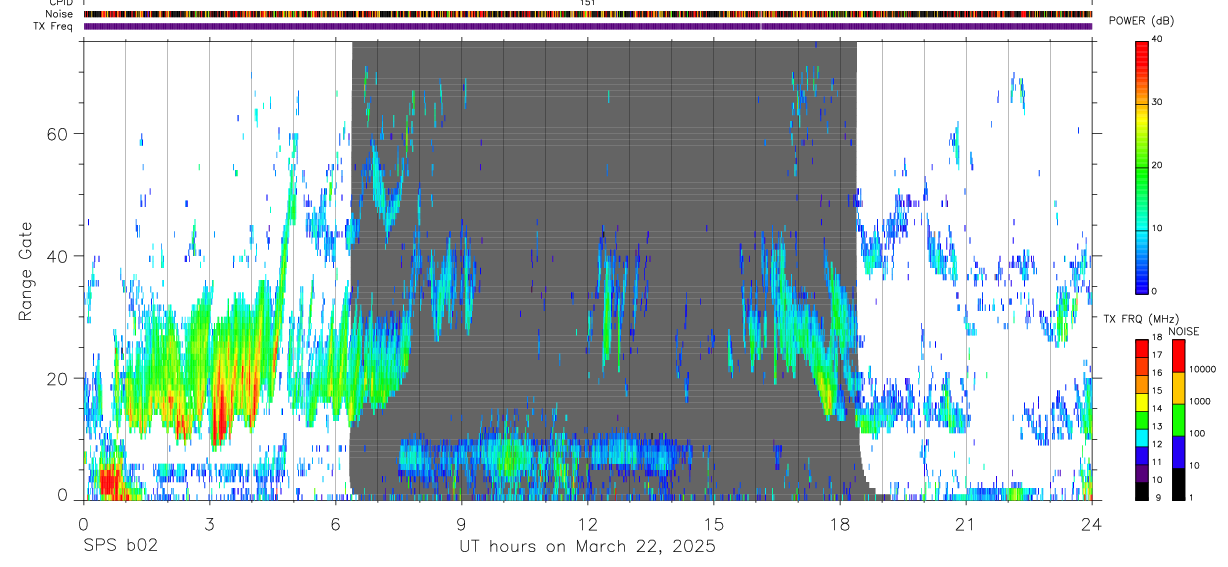
Task: Click the Range Gate axis title
Action: tap(25, 271)
